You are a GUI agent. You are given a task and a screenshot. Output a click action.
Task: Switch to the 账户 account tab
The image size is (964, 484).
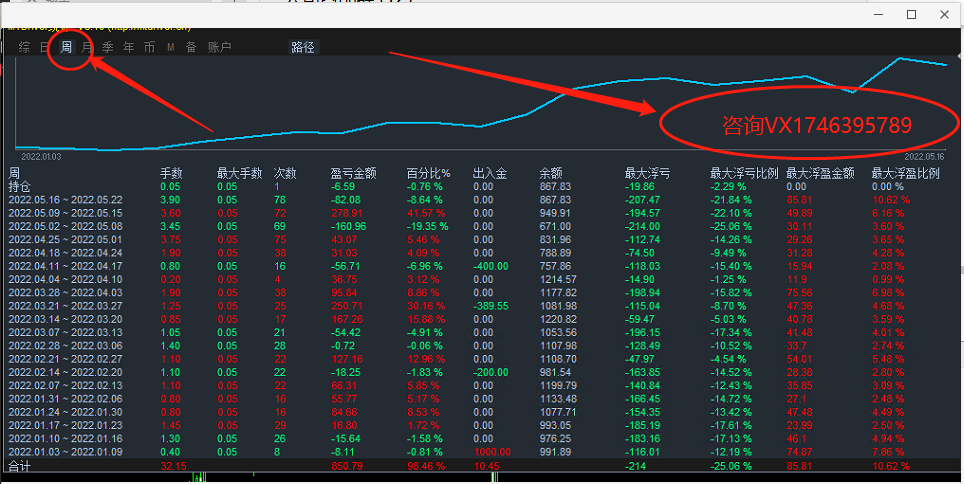point(219,47)
